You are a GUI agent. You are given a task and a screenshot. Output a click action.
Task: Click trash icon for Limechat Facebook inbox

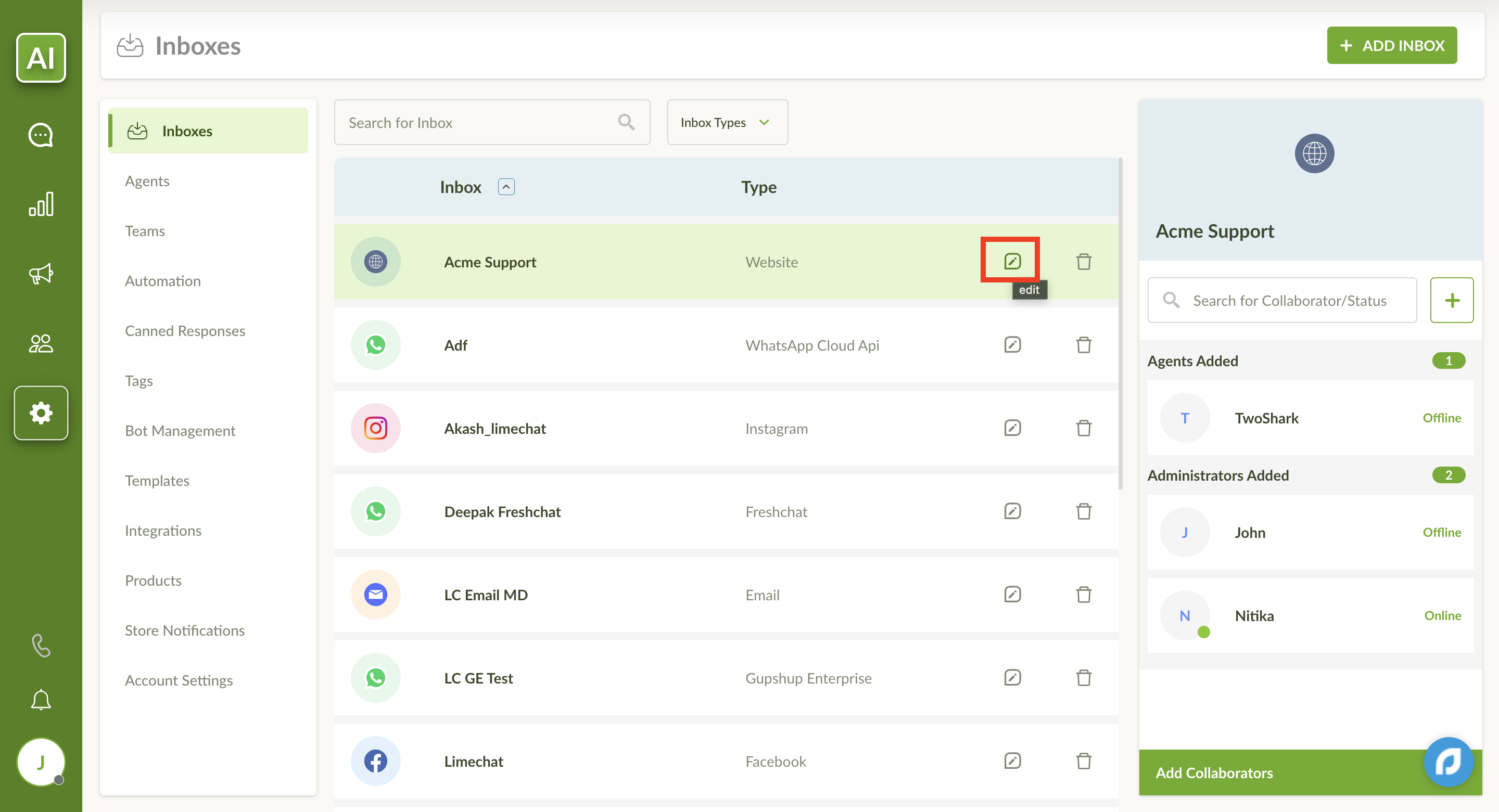1083,761
